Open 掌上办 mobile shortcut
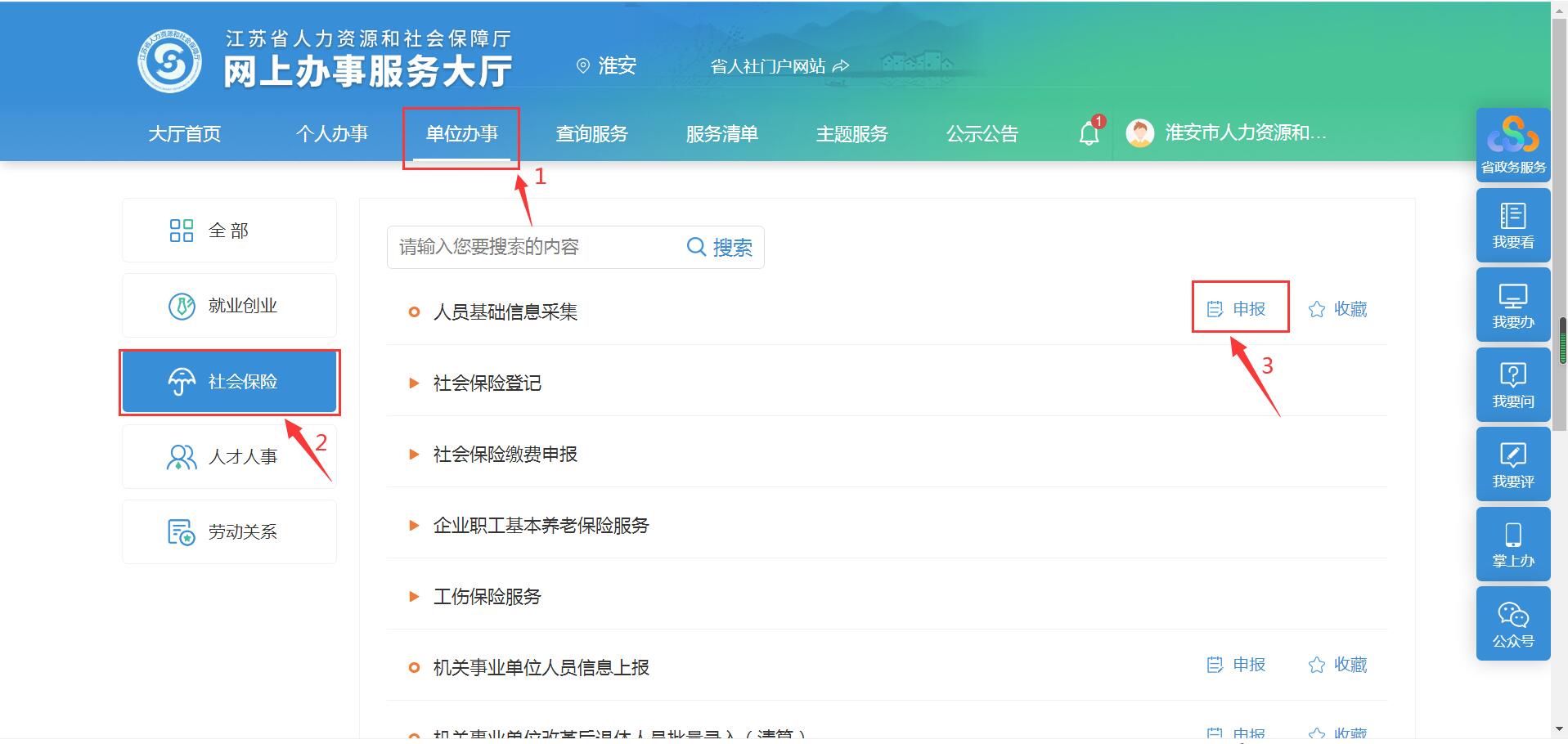This screenshot has width=1568, height=744. pyautogui.click(x=1512, y=544)
